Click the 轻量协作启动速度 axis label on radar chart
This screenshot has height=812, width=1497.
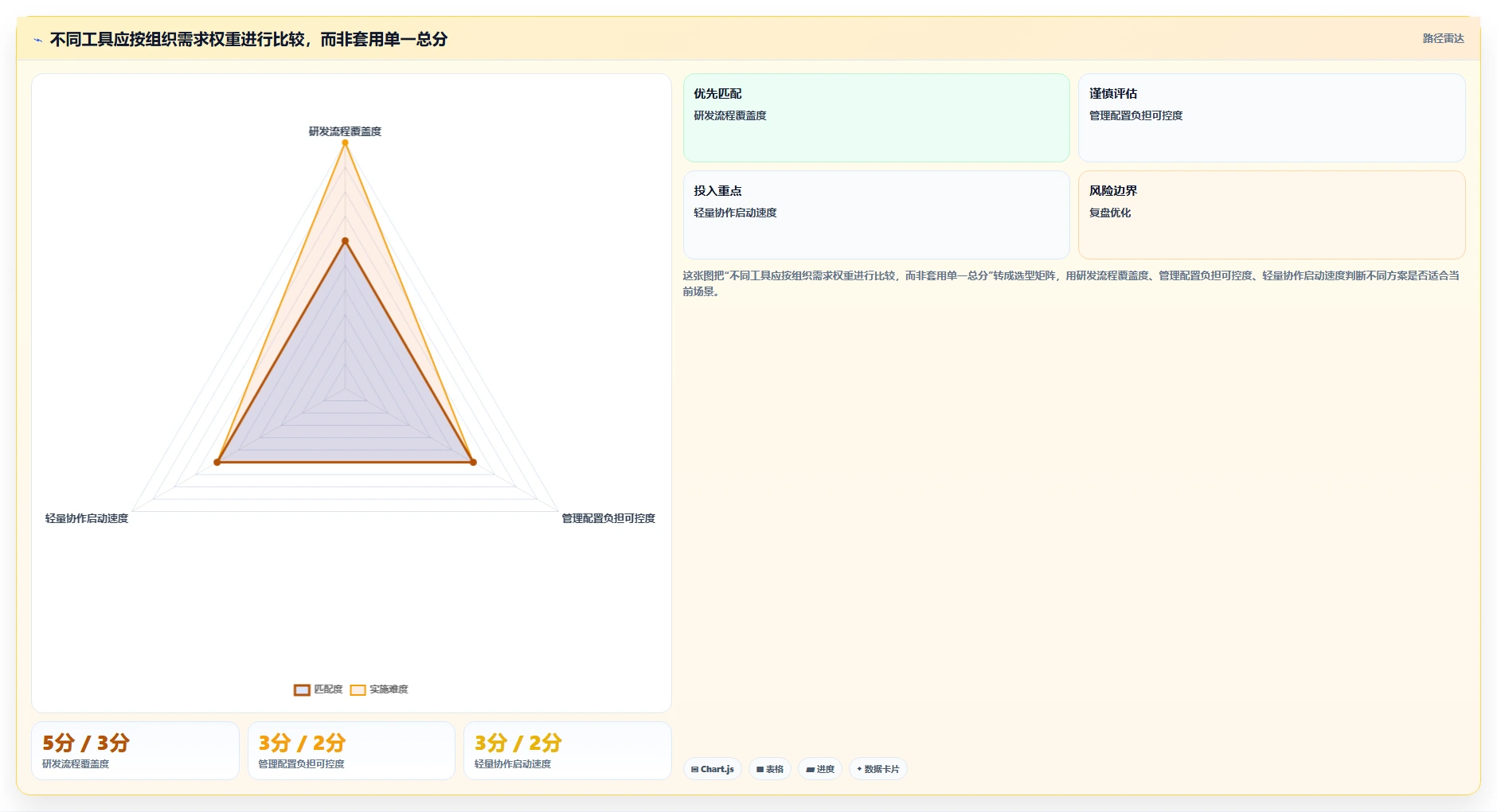click(x=87, y=518)
